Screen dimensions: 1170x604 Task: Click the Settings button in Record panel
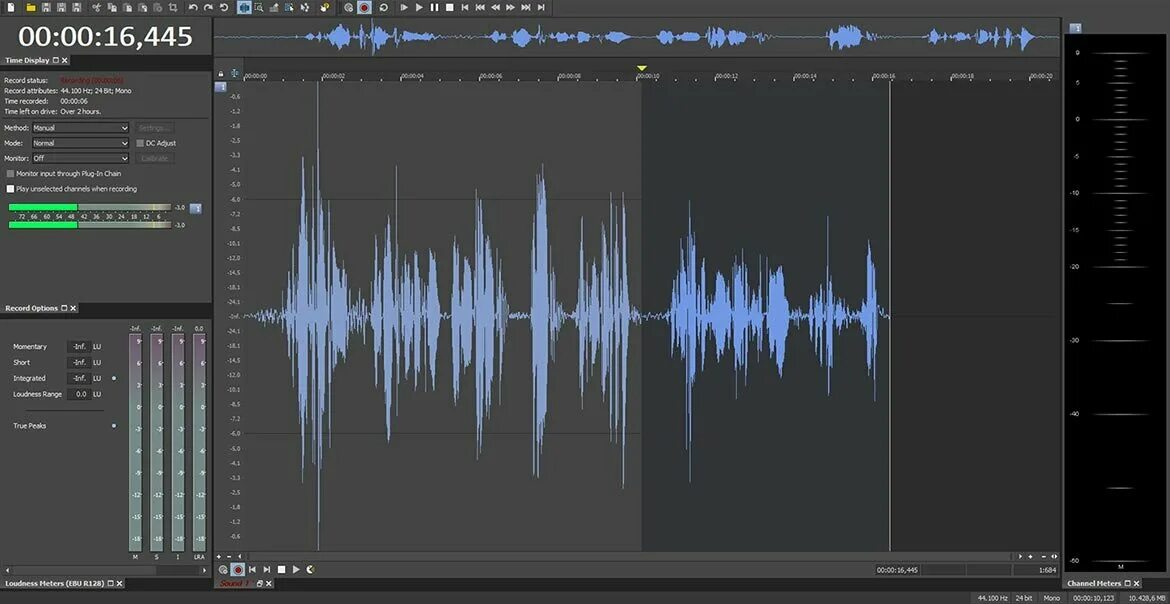153,127
